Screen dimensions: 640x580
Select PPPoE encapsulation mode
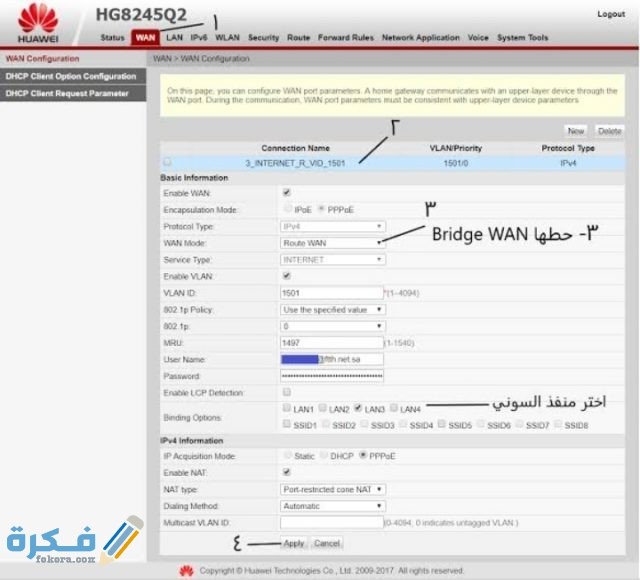(x=322, y=209)
